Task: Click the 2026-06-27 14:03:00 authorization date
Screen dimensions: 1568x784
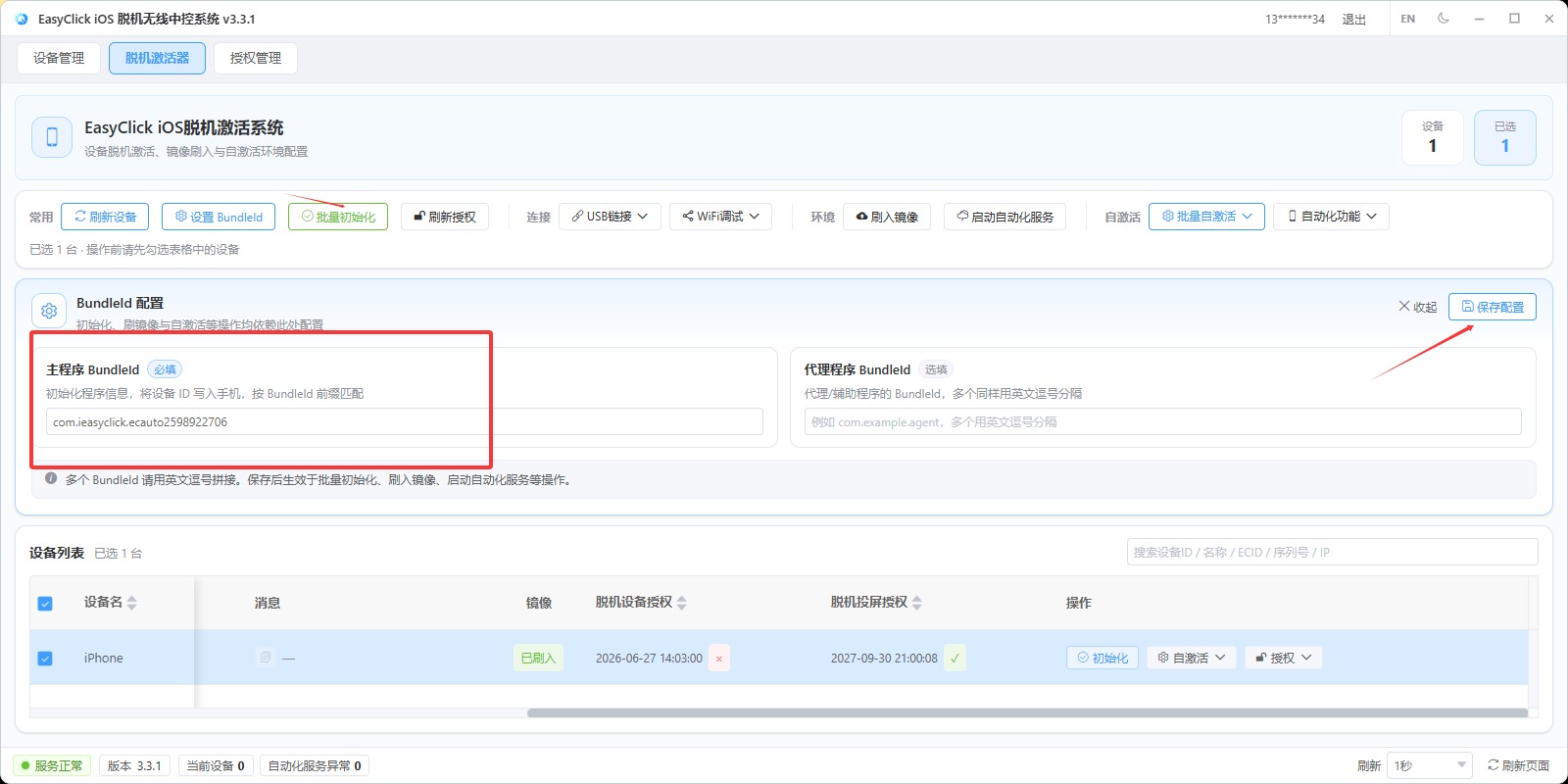Action: (x=649, y=659)
